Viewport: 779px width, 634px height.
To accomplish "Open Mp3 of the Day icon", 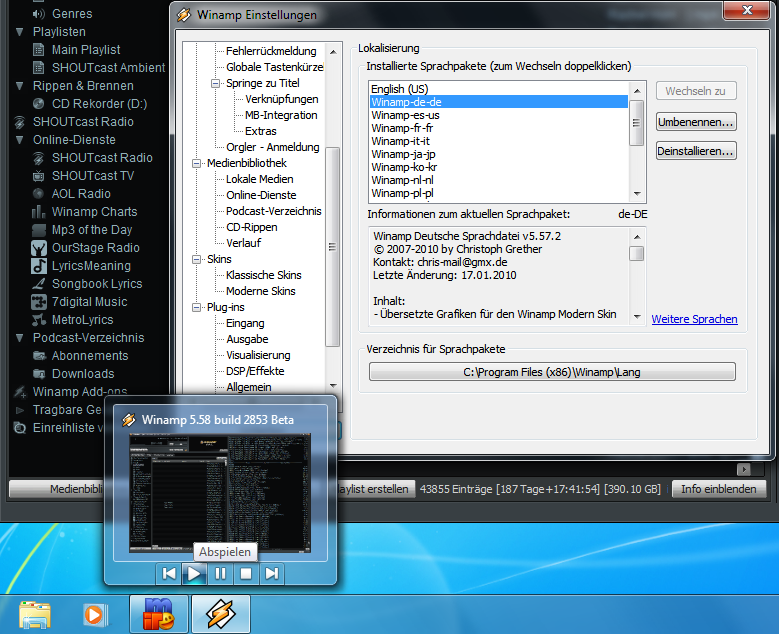I will (x=38, y=230).
